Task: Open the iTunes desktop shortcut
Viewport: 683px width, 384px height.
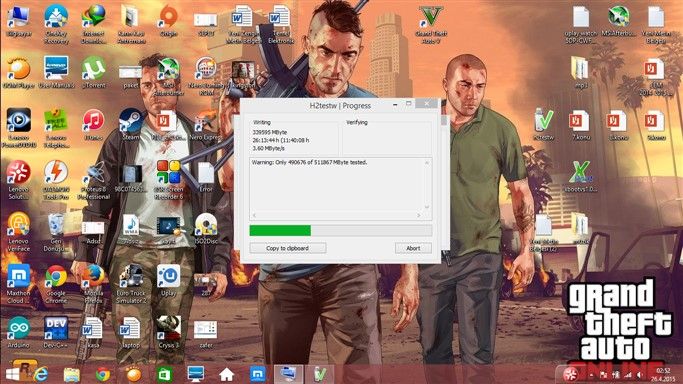Action: click(94, 125)
